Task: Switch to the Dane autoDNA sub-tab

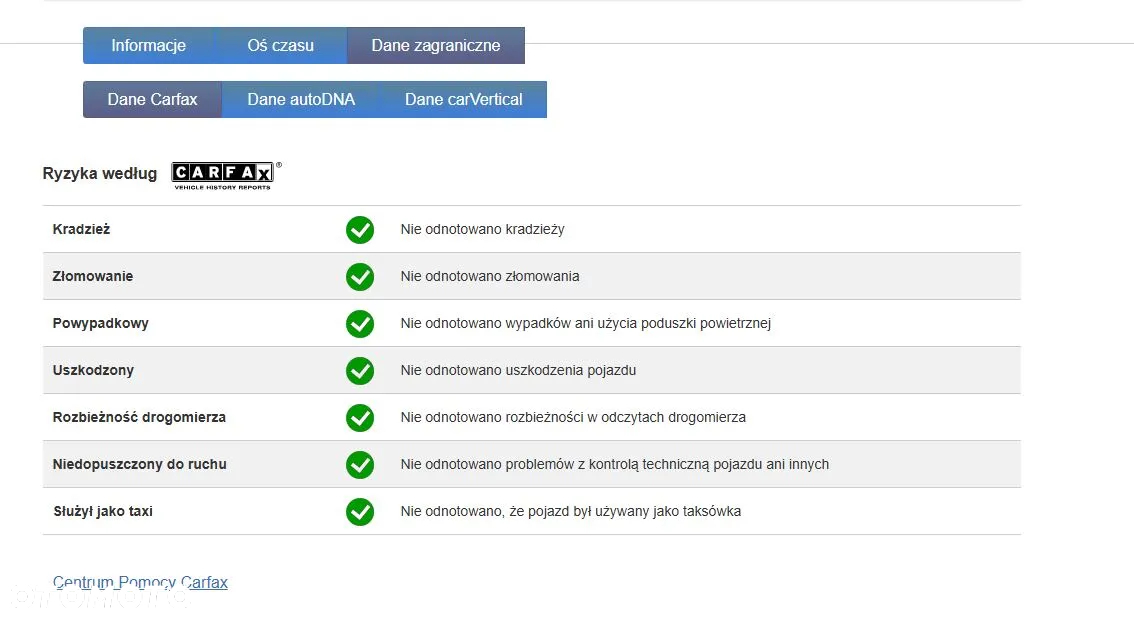Action: pyautogui.click(x=301, y=99)
